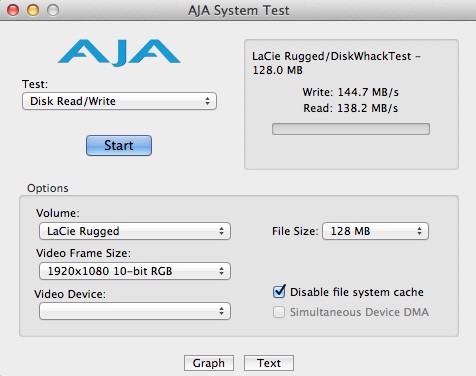Uncheck Disable file system cache

click(279, 292)
